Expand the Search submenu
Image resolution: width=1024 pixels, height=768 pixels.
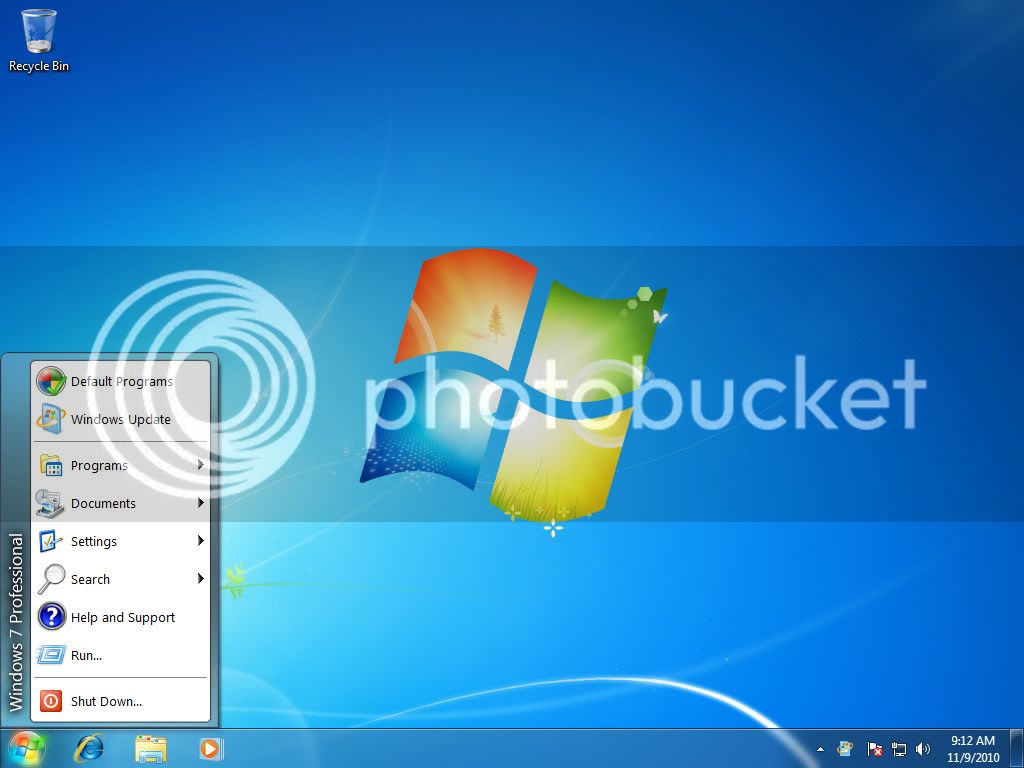click(89, 579)
